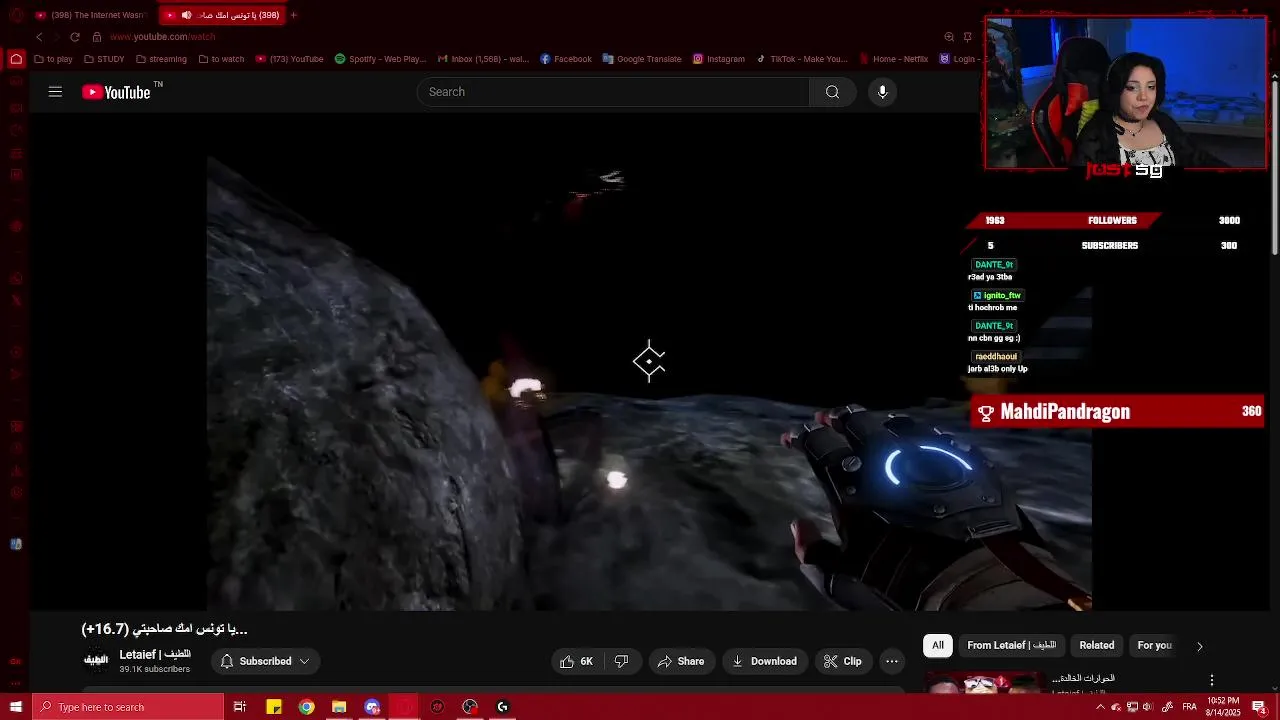Open the zoom magnifier in address bar
Screen dimensions: 1280x720
point(949,37)
